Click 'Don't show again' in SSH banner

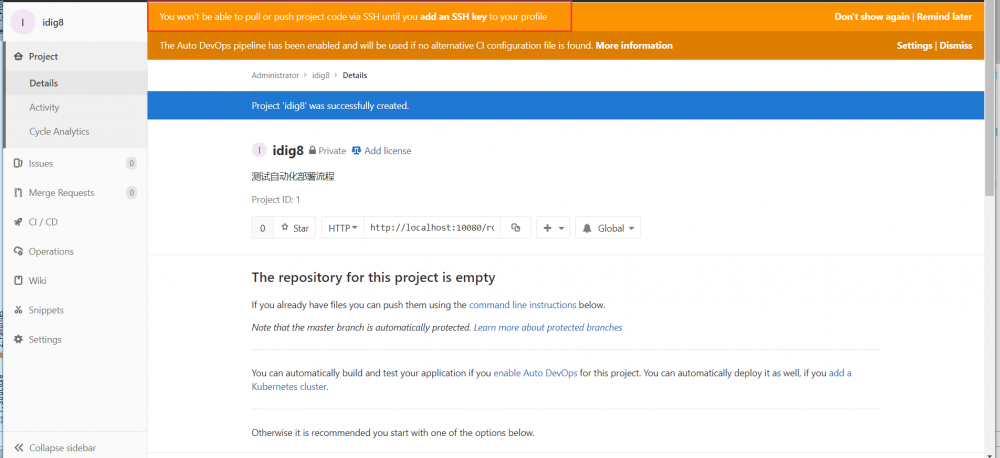(x=872, y=17)
